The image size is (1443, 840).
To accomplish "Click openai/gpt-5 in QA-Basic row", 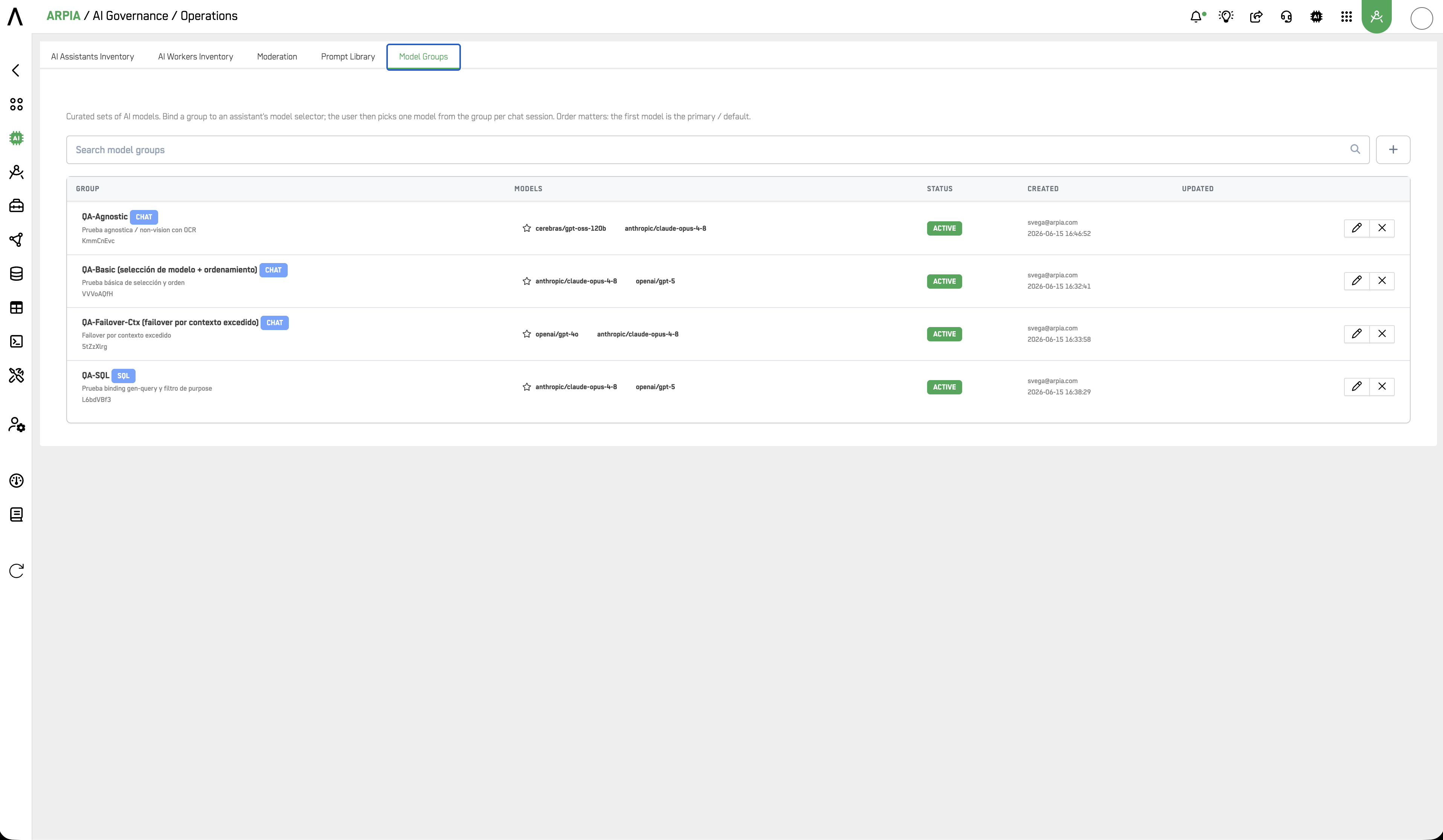I will [655, 281].
